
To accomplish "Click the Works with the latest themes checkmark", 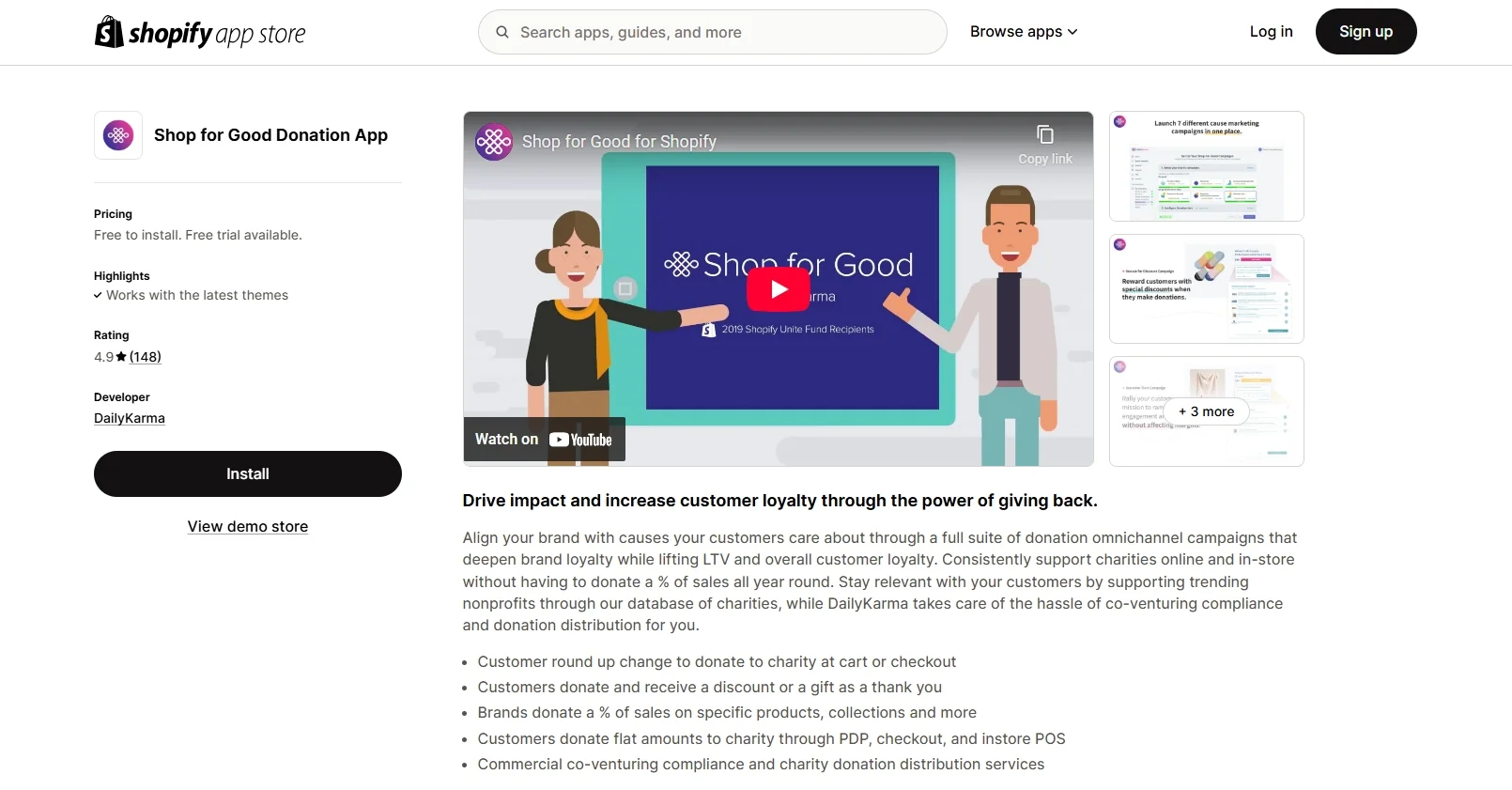I will [98, 295].
